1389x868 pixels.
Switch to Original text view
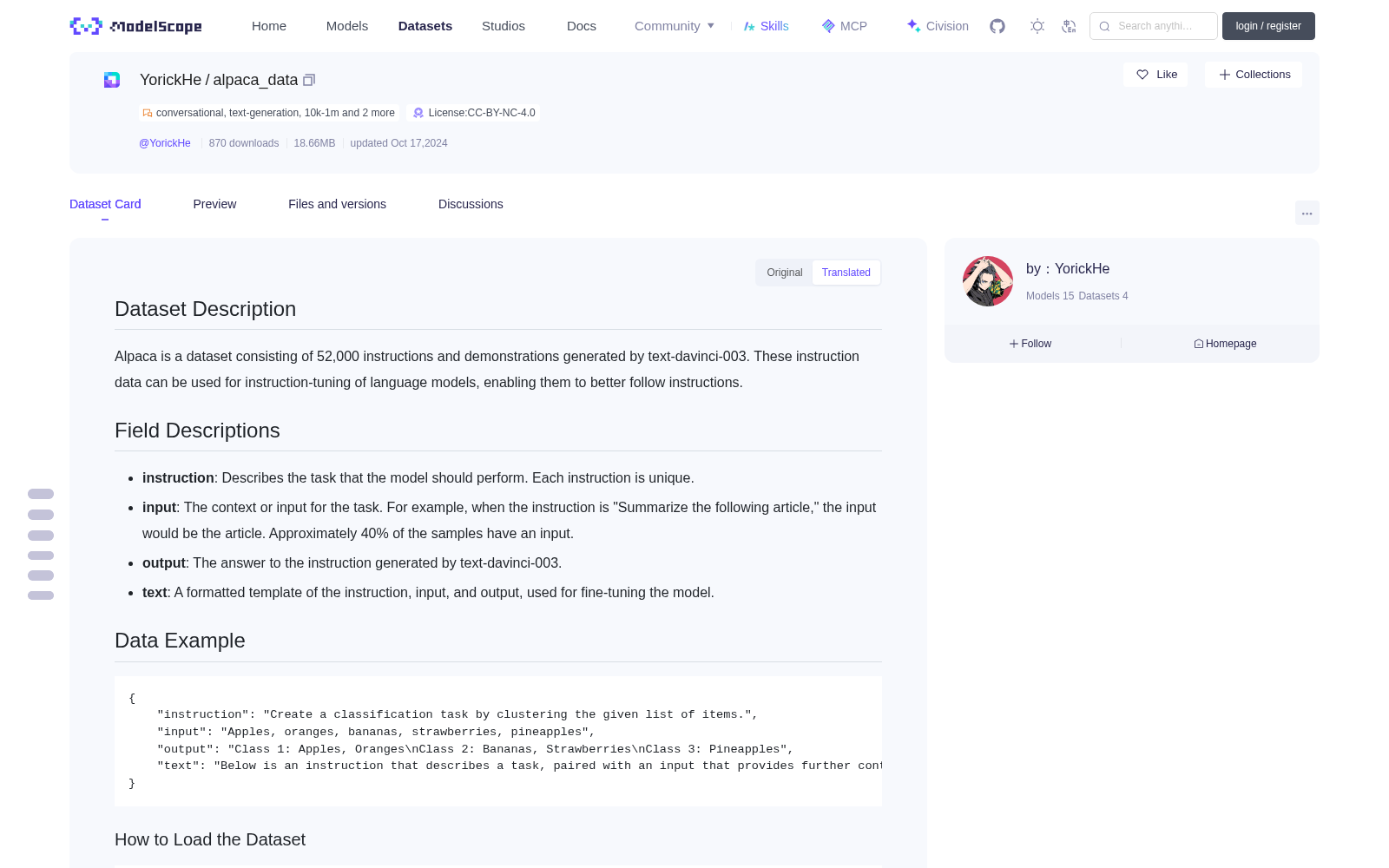point(785,273)
